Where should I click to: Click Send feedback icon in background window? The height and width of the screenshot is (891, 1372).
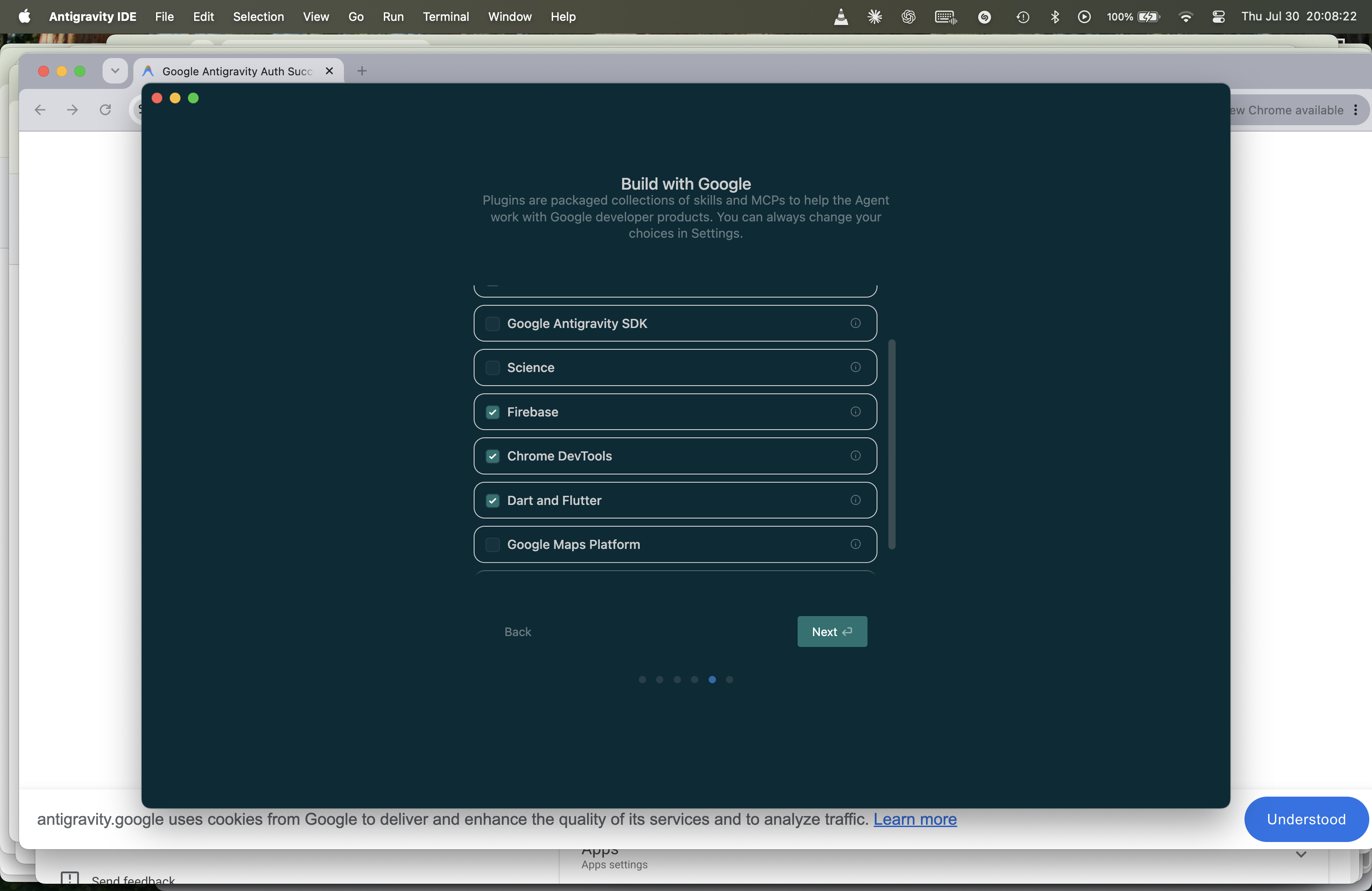(70, 878)
